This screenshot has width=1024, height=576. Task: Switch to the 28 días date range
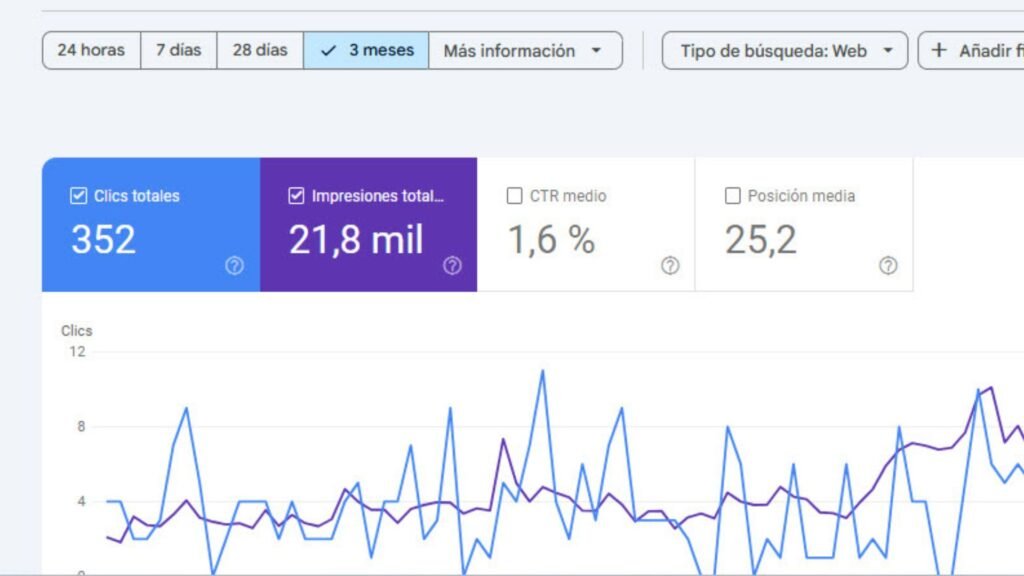click(259, 50)
